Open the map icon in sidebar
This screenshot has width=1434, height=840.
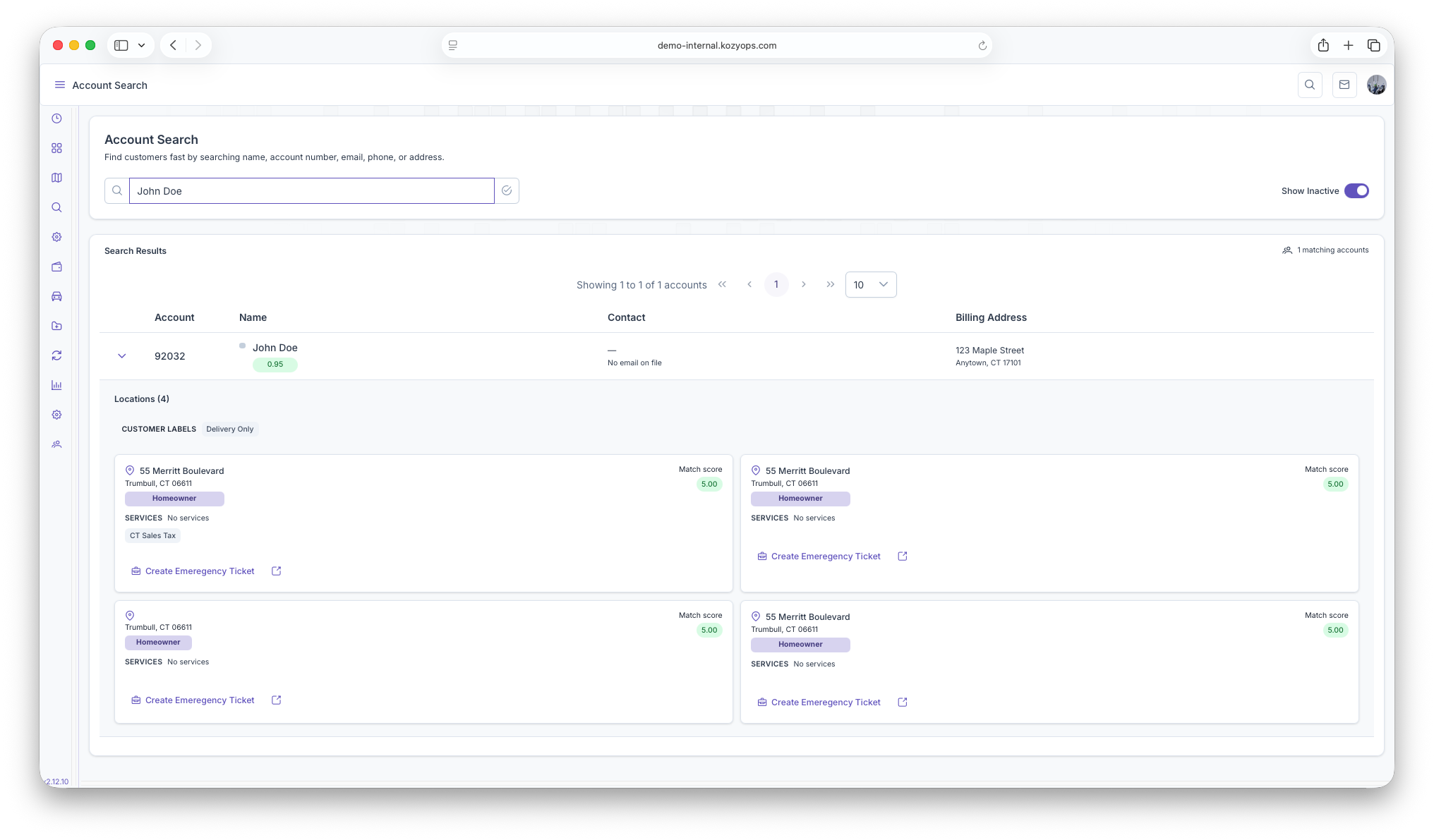(56, 178)
